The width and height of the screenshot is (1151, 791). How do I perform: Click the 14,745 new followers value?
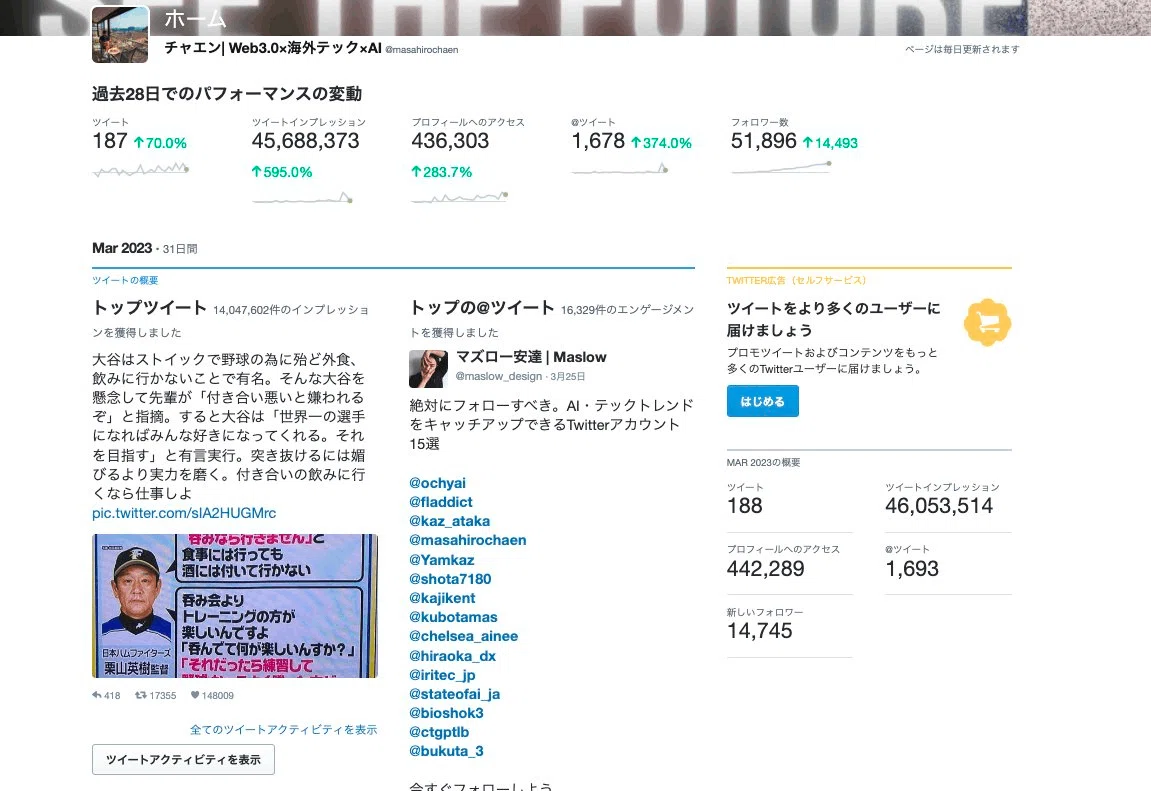coord(760,631)
